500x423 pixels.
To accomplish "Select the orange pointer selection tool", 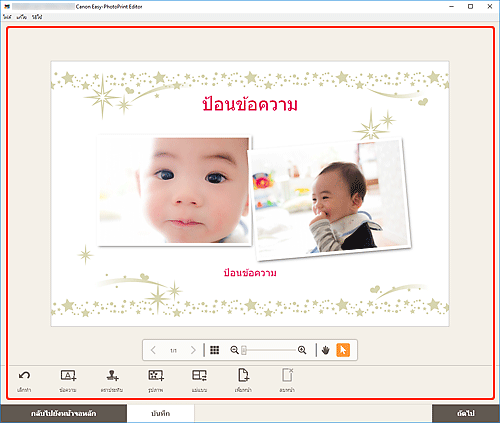I will tap(343, 350).
